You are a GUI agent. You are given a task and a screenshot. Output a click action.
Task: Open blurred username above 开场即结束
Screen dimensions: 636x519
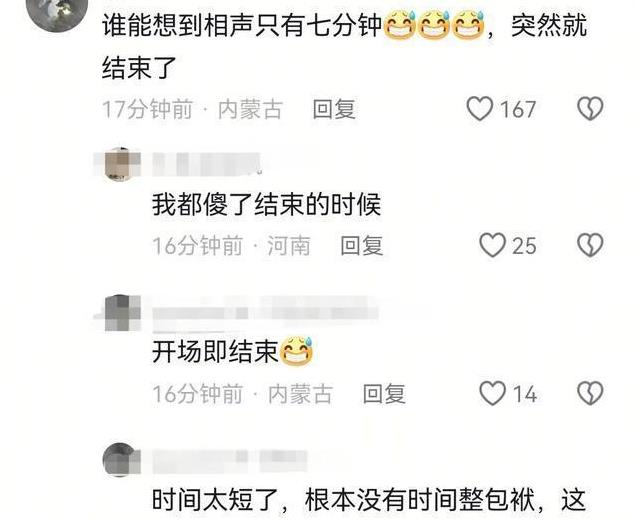pos(266,313)
